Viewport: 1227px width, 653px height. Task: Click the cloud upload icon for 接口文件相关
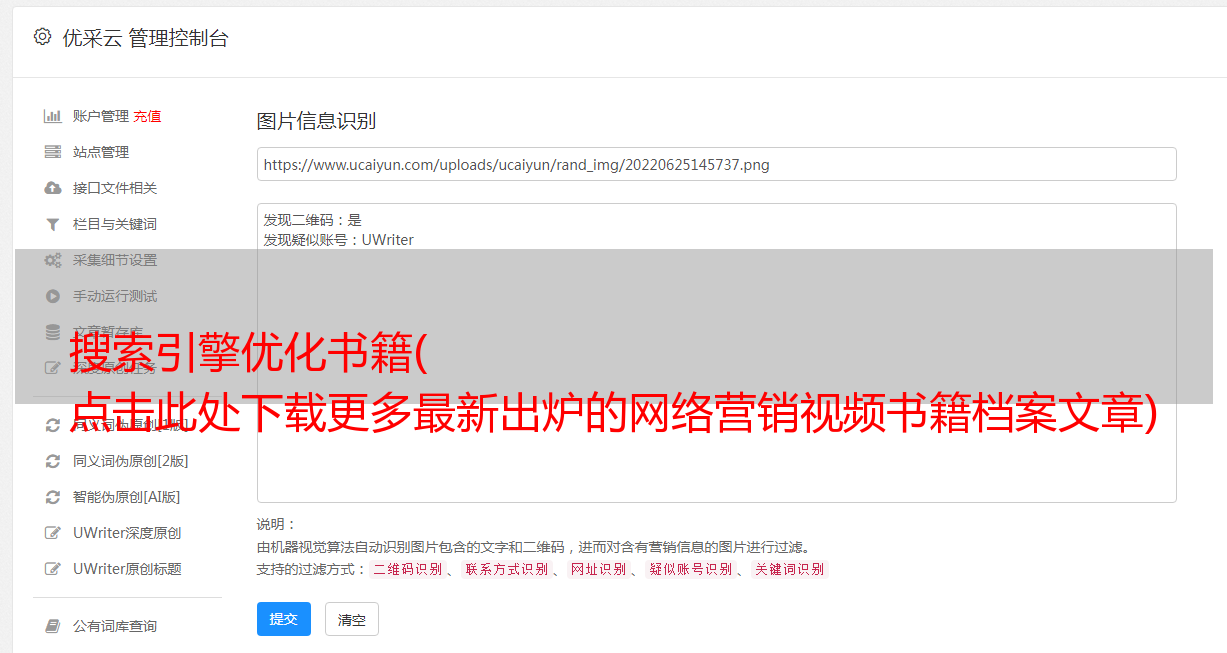[x=53, y=188]
